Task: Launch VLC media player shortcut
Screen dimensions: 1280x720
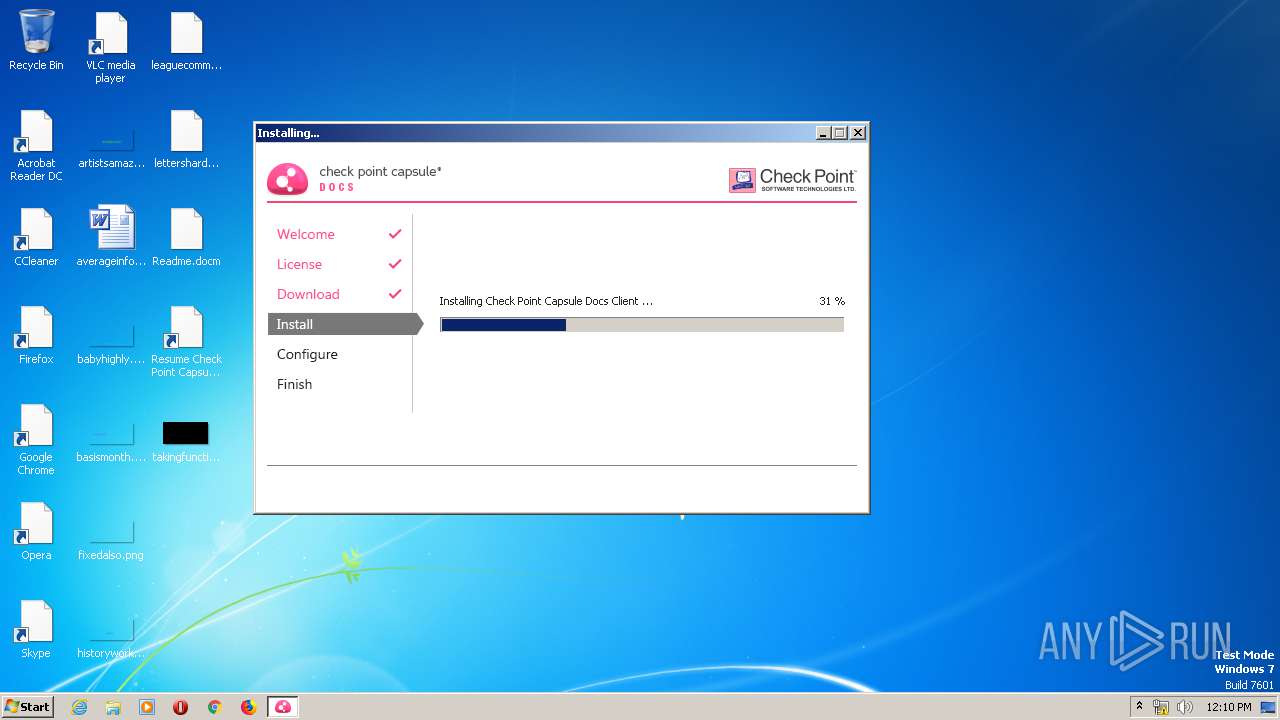Action: [110, 48]
